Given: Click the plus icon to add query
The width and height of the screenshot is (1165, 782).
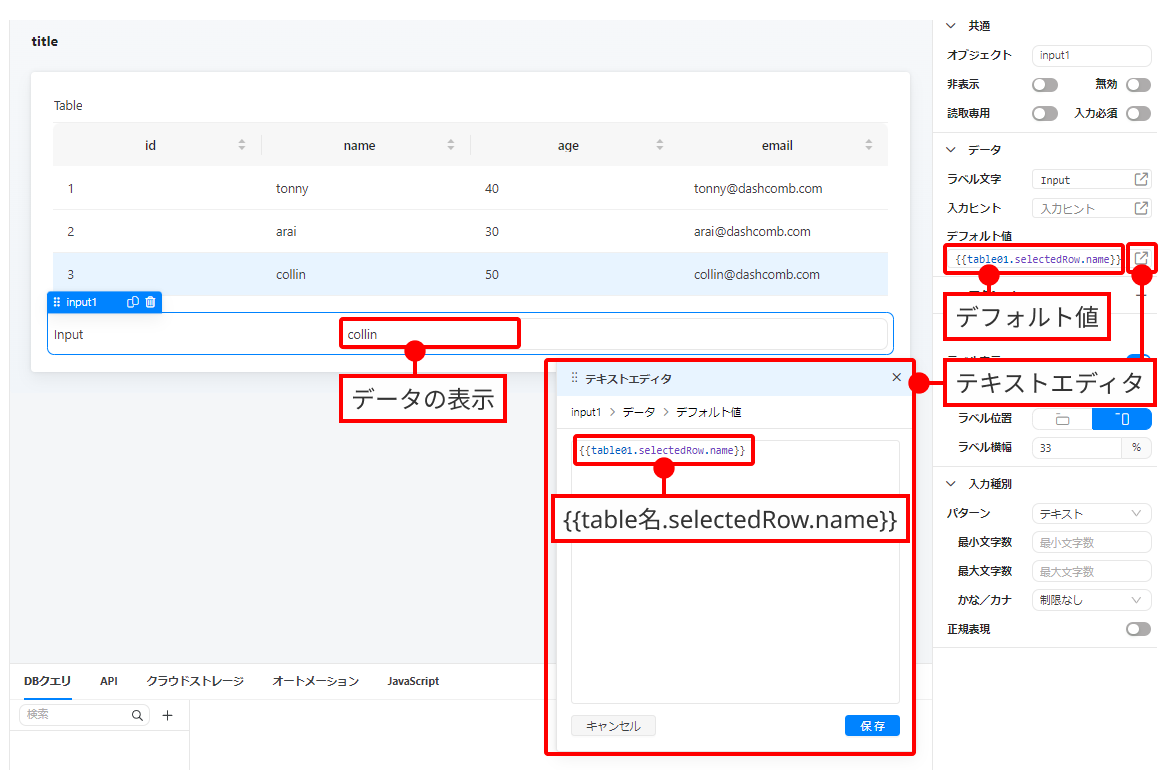Looking at the screenshot, I should [x=168, y=715].
